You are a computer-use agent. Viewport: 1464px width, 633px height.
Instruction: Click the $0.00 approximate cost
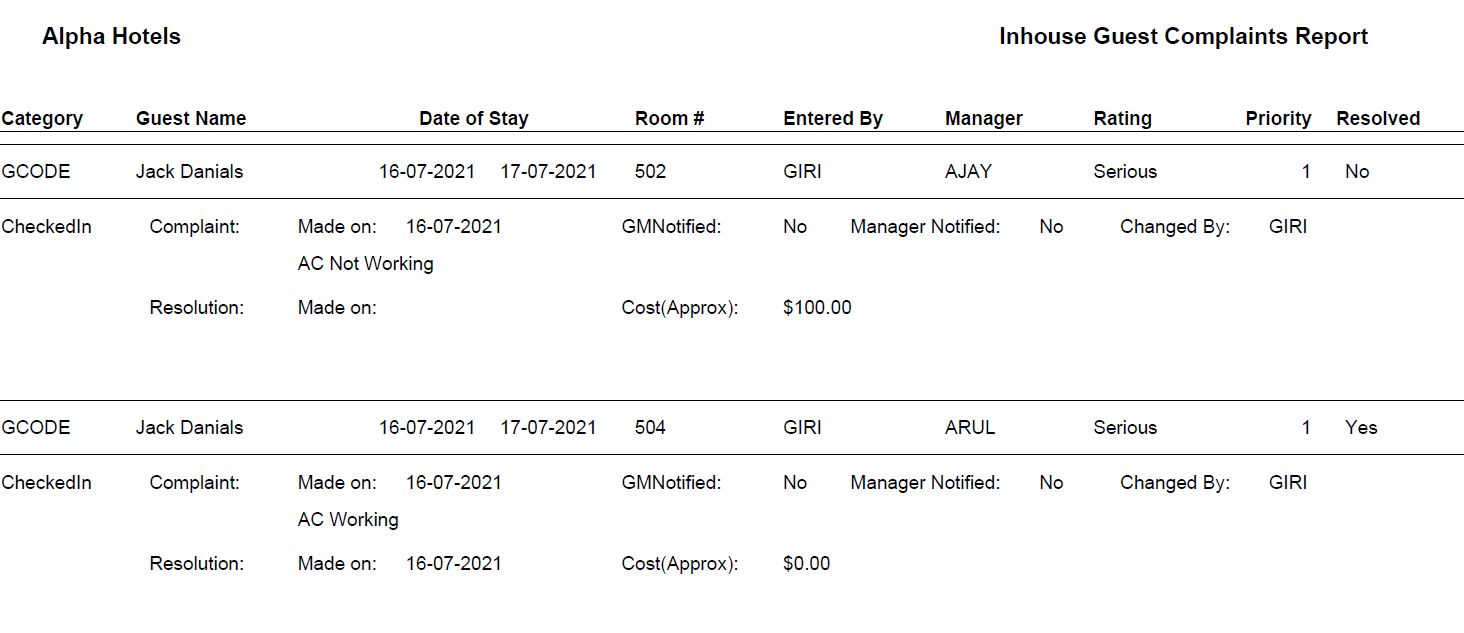tap(806, 564)
